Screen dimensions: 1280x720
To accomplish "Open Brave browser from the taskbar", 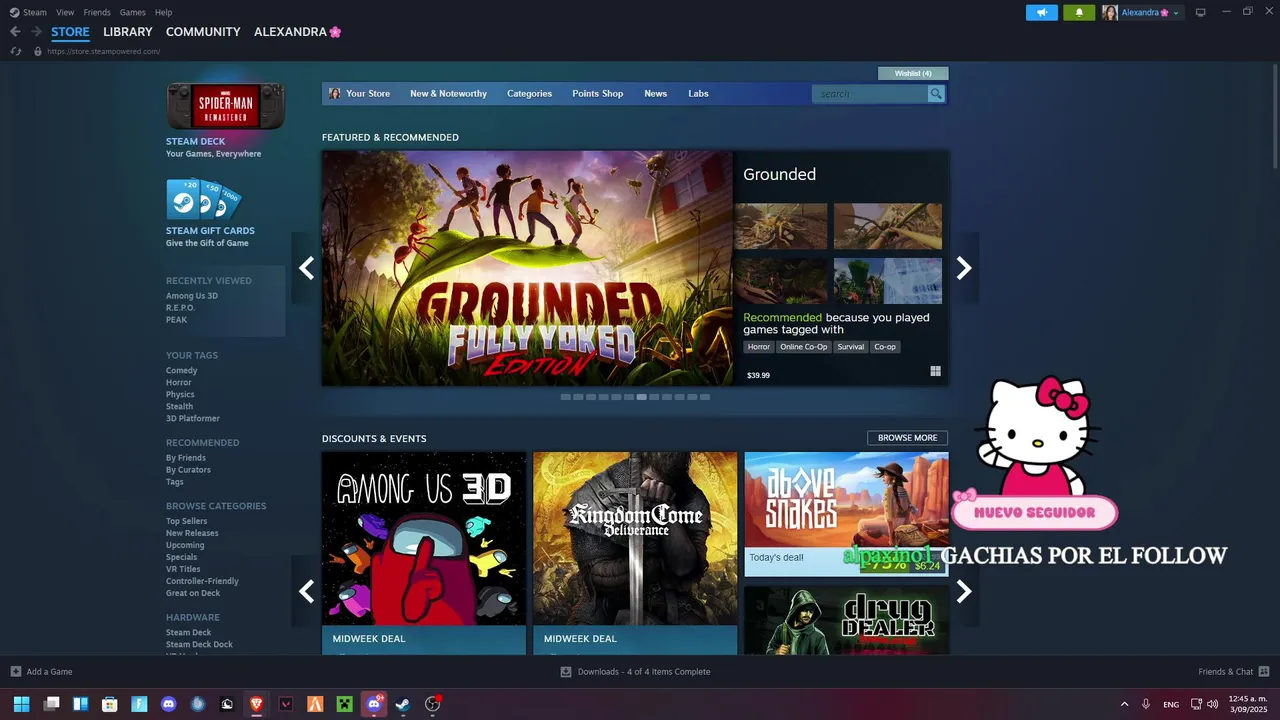I will pyautogui.click(x=256, y=704).
